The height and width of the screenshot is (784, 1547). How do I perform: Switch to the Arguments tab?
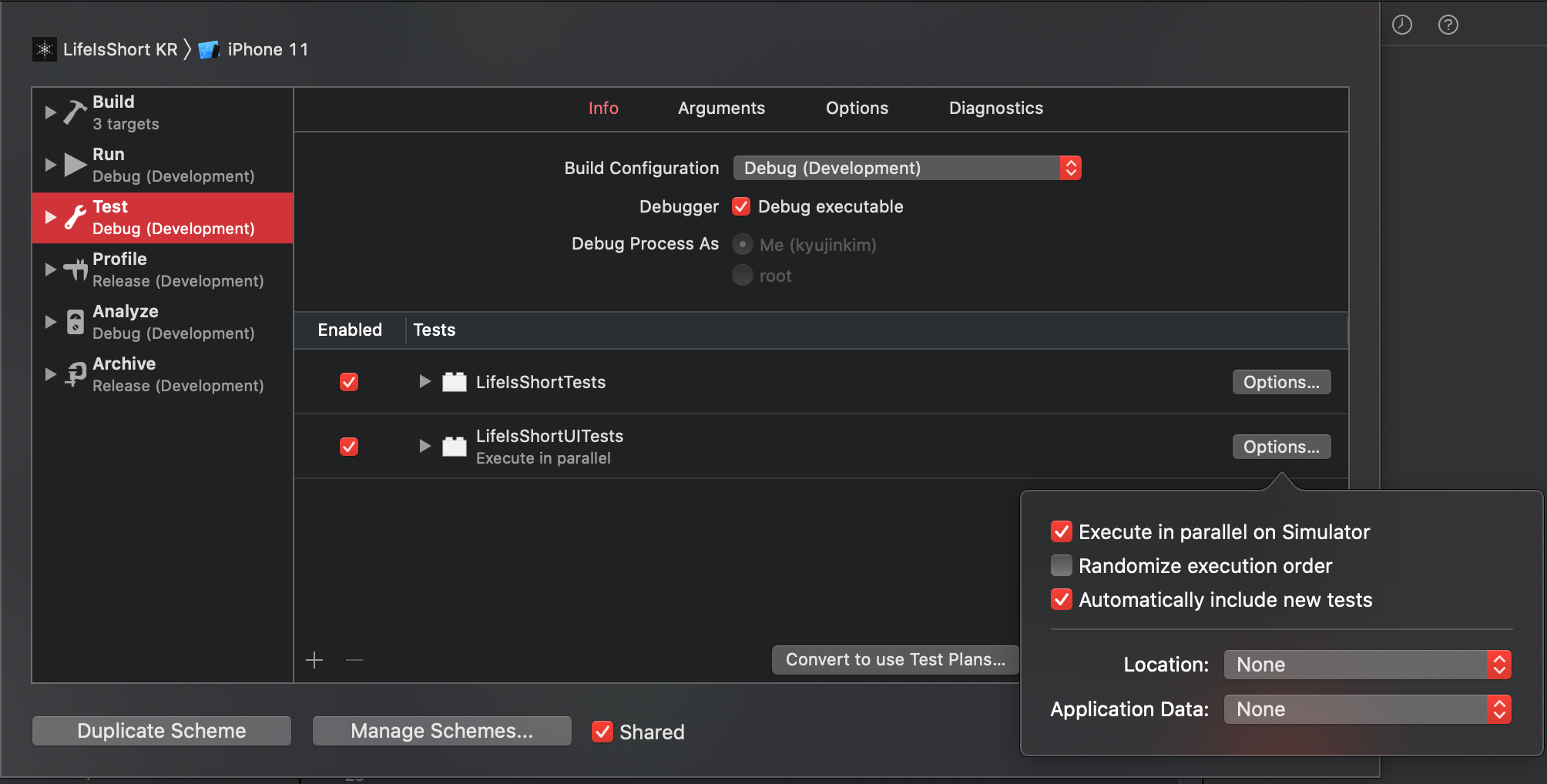pos(721,109)
